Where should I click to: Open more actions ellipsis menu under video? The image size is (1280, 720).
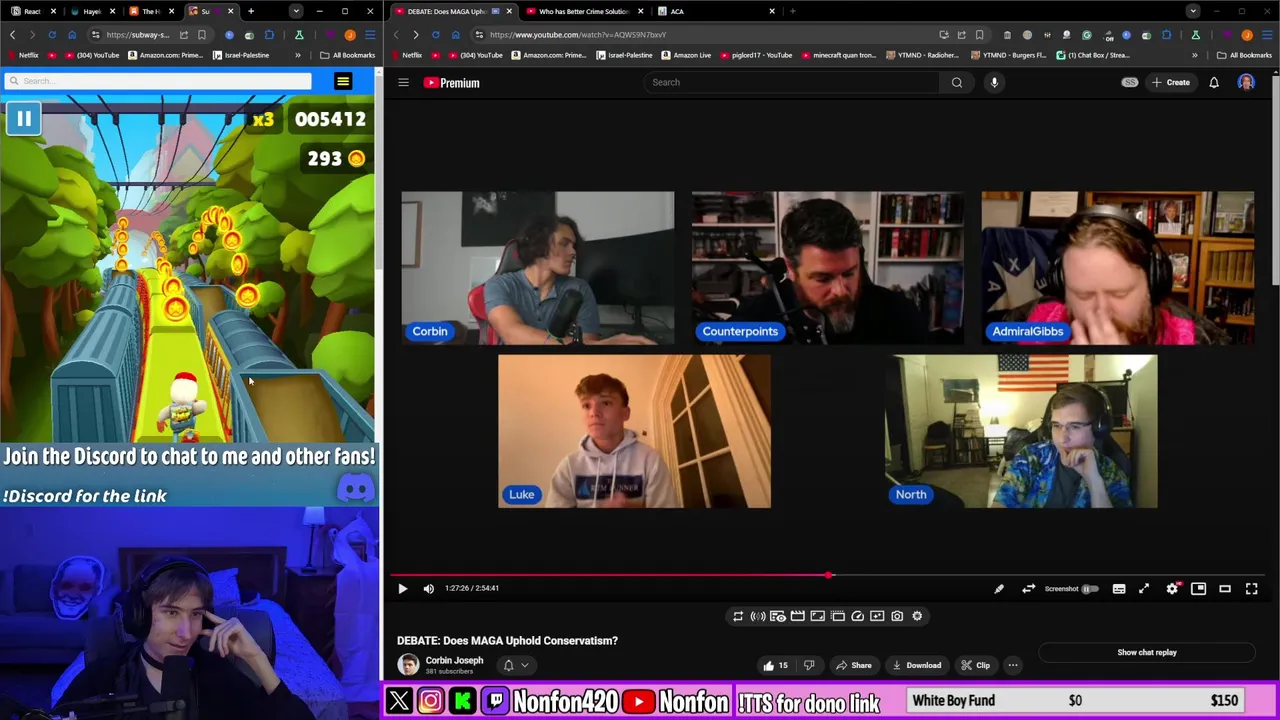pos(1013,665)
